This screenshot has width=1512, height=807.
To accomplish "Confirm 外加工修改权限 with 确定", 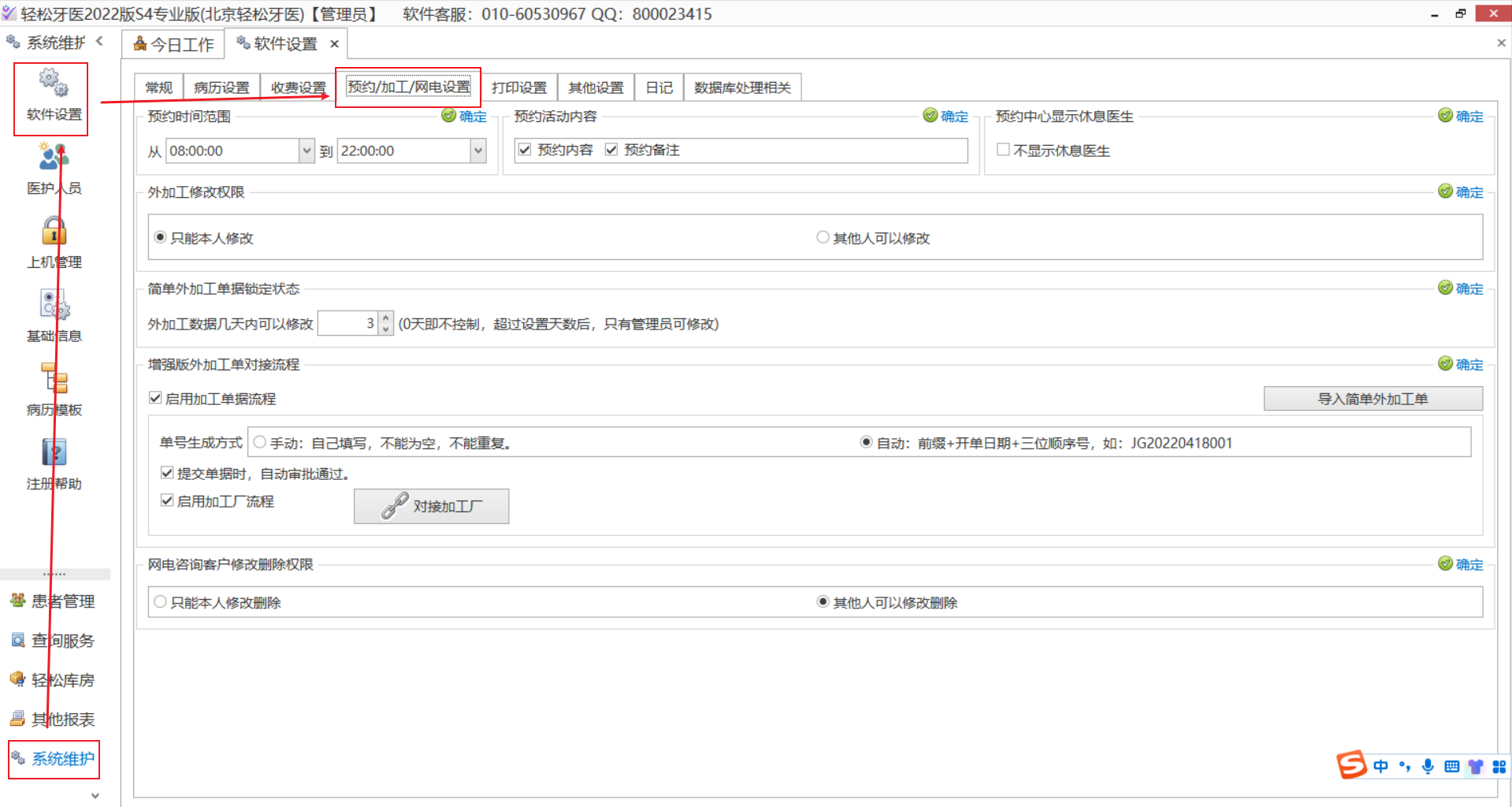I will click(x=1461, y=192).
